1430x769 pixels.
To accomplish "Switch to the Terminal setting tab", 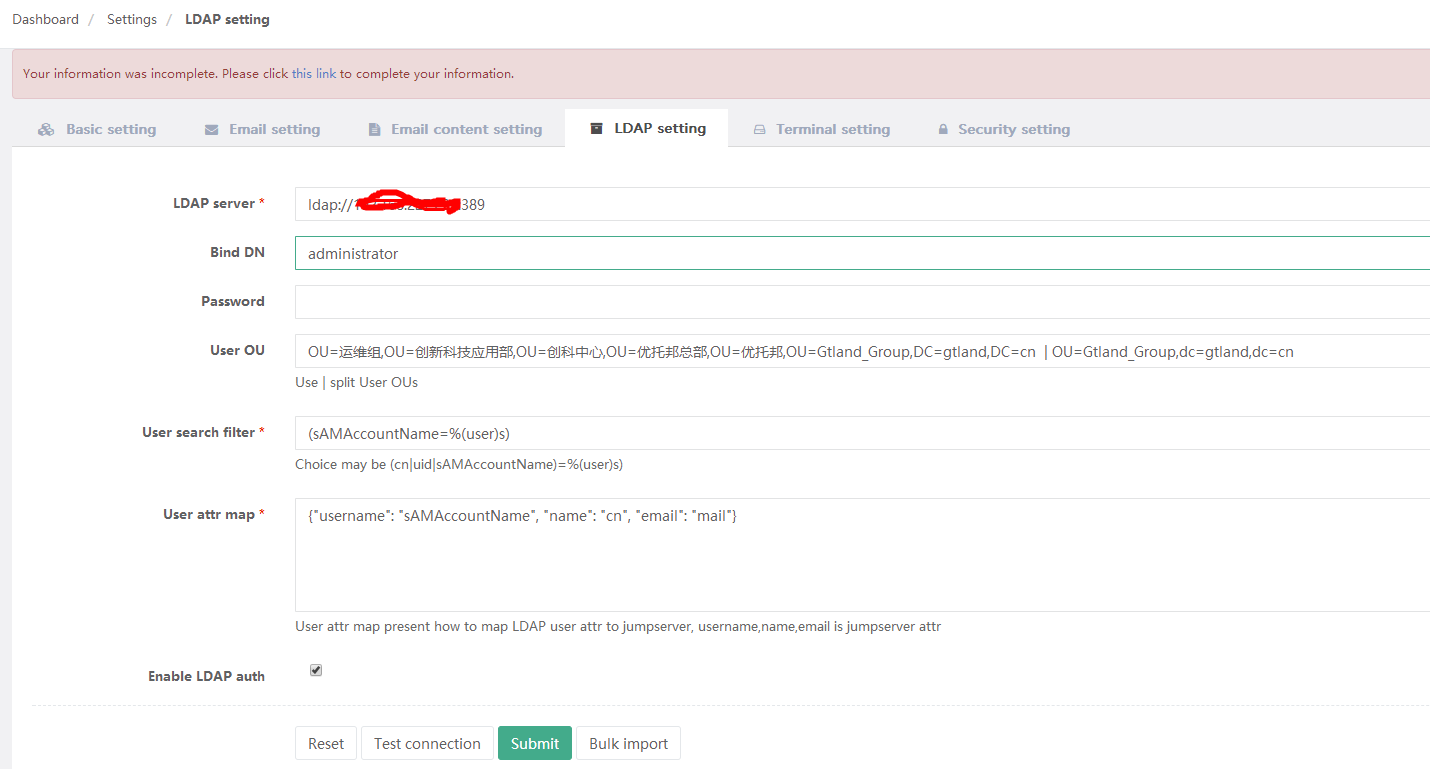I will click(832, 128).
